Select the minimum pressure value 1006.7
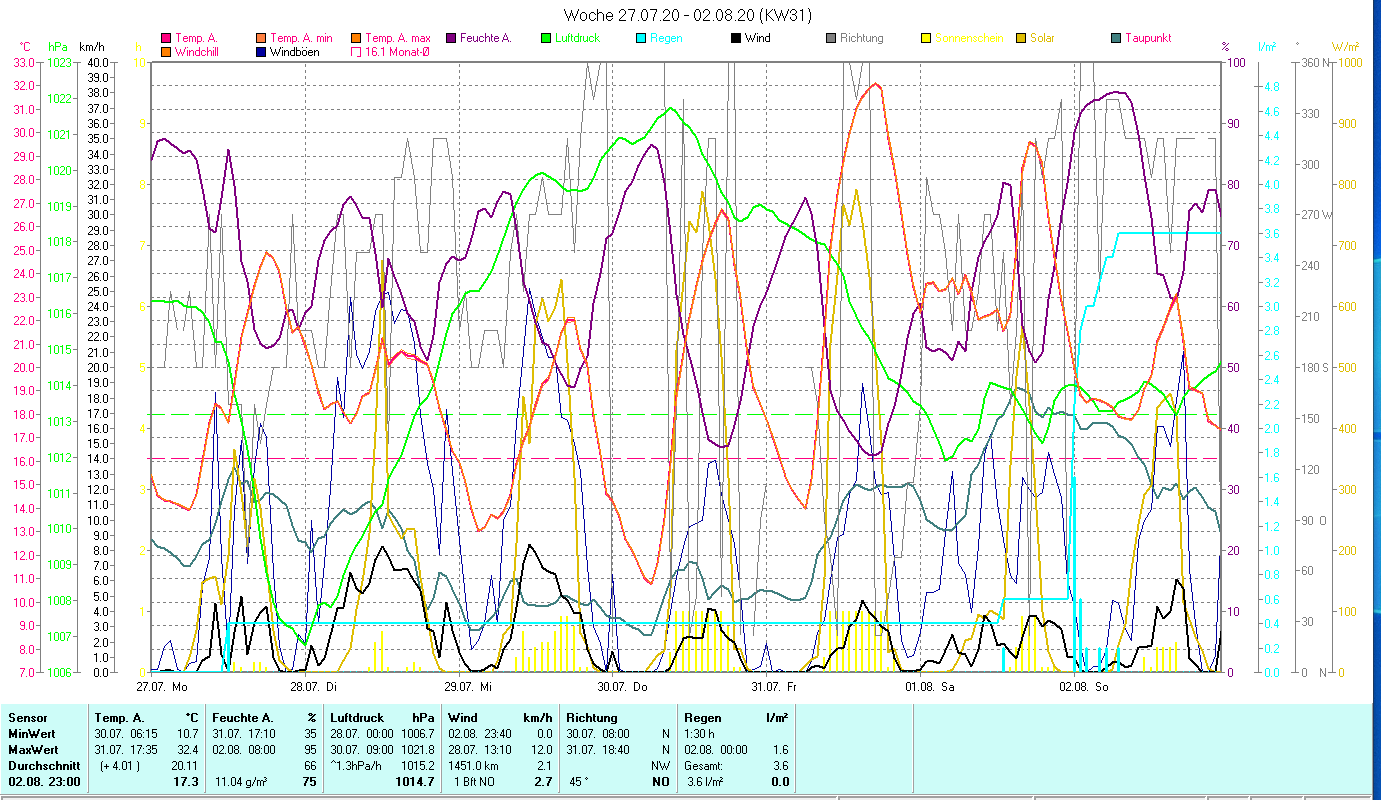The image size is (1381, 800). [418, 734]
